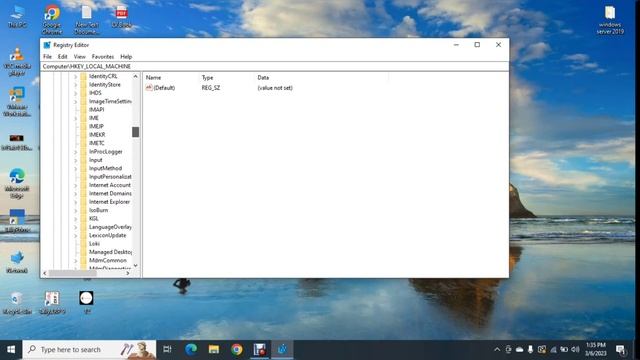The width and height of the screenshot is (640, 360).
Task: Open the volume control in the tray
Action: click(576, 350)
